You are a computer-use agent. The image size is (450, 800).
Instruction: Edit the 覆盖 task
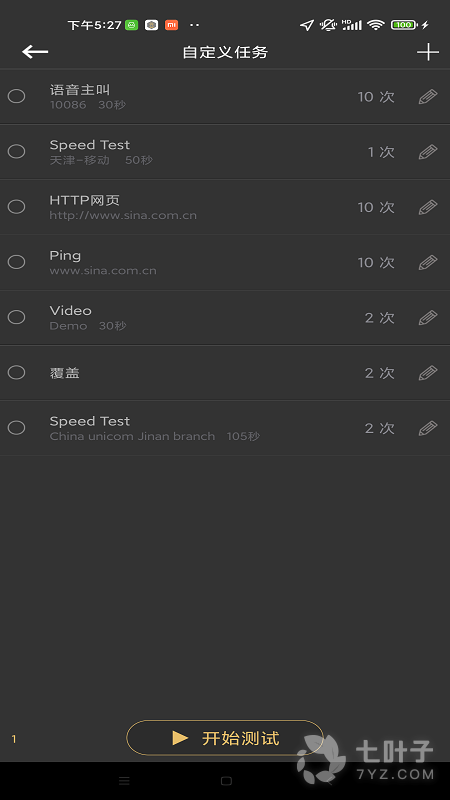point(428,372)
